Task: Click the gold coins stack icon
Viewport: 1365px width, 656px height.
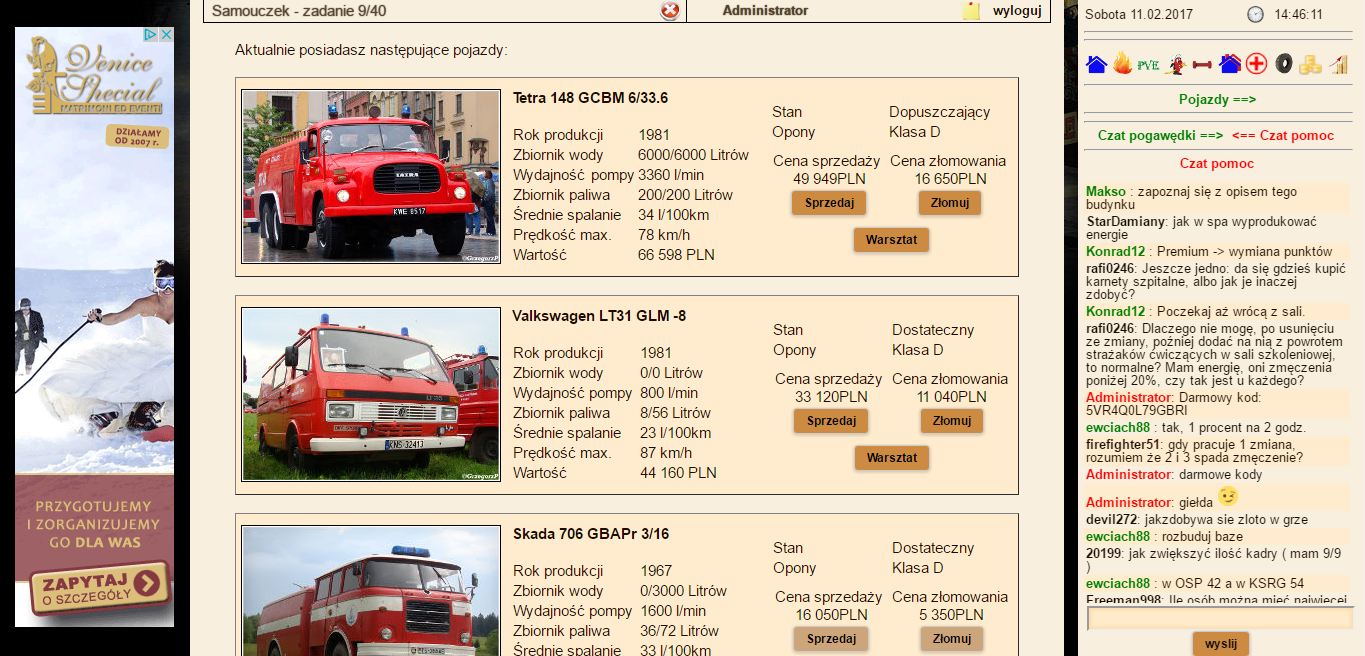Action: (1310, 65)
